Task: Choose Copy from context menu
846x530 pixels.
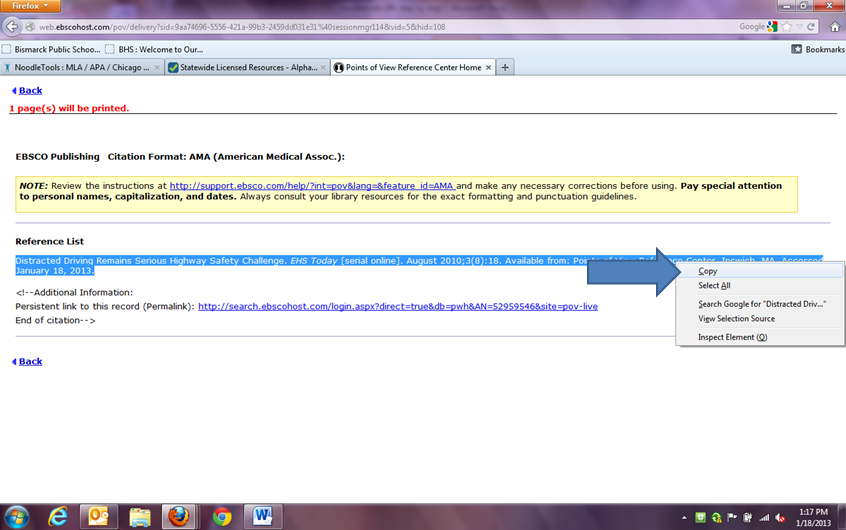Action: [x=760, y=271]
